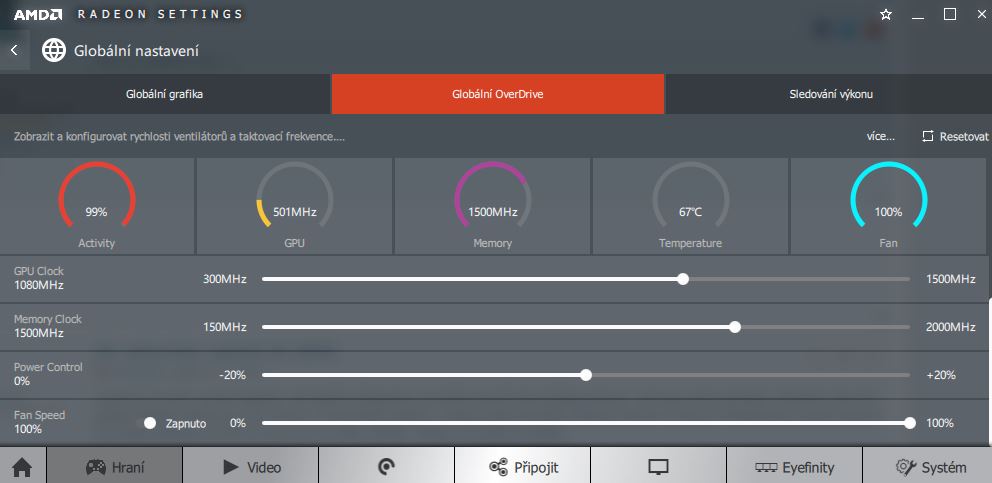This screenshot has width=992, height=483.
Task: Toggle the Fan Speed Zapnuto switch
Action: point(147,423)
